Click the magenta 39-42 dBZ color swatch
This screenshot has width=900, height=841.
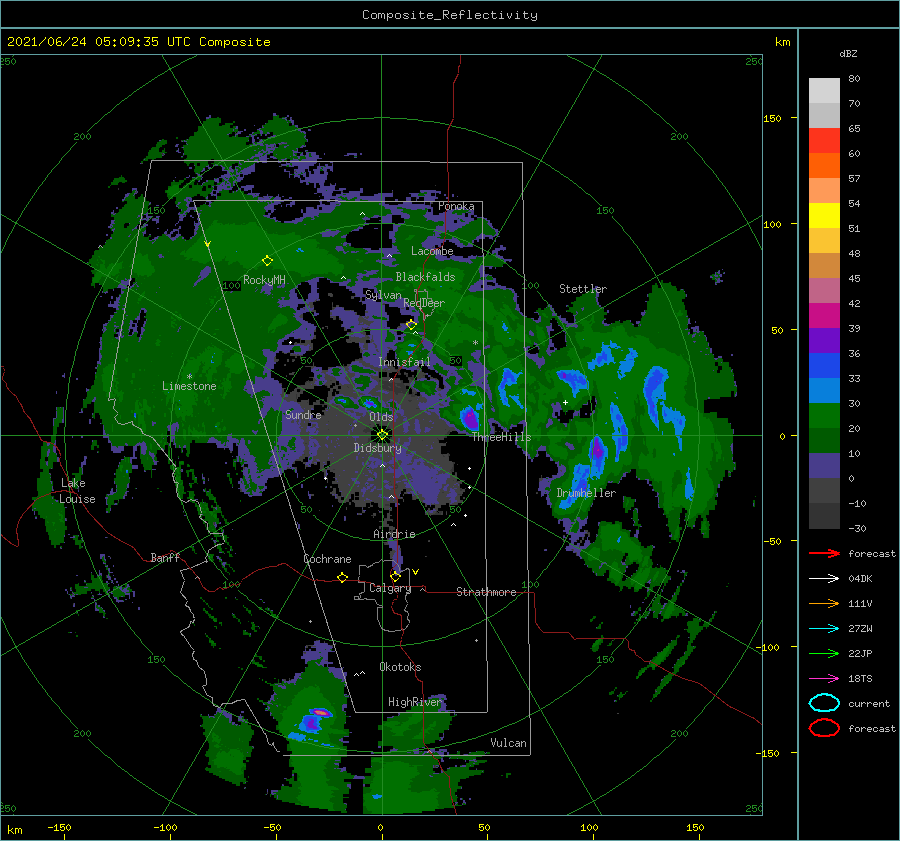coord(824,316)
